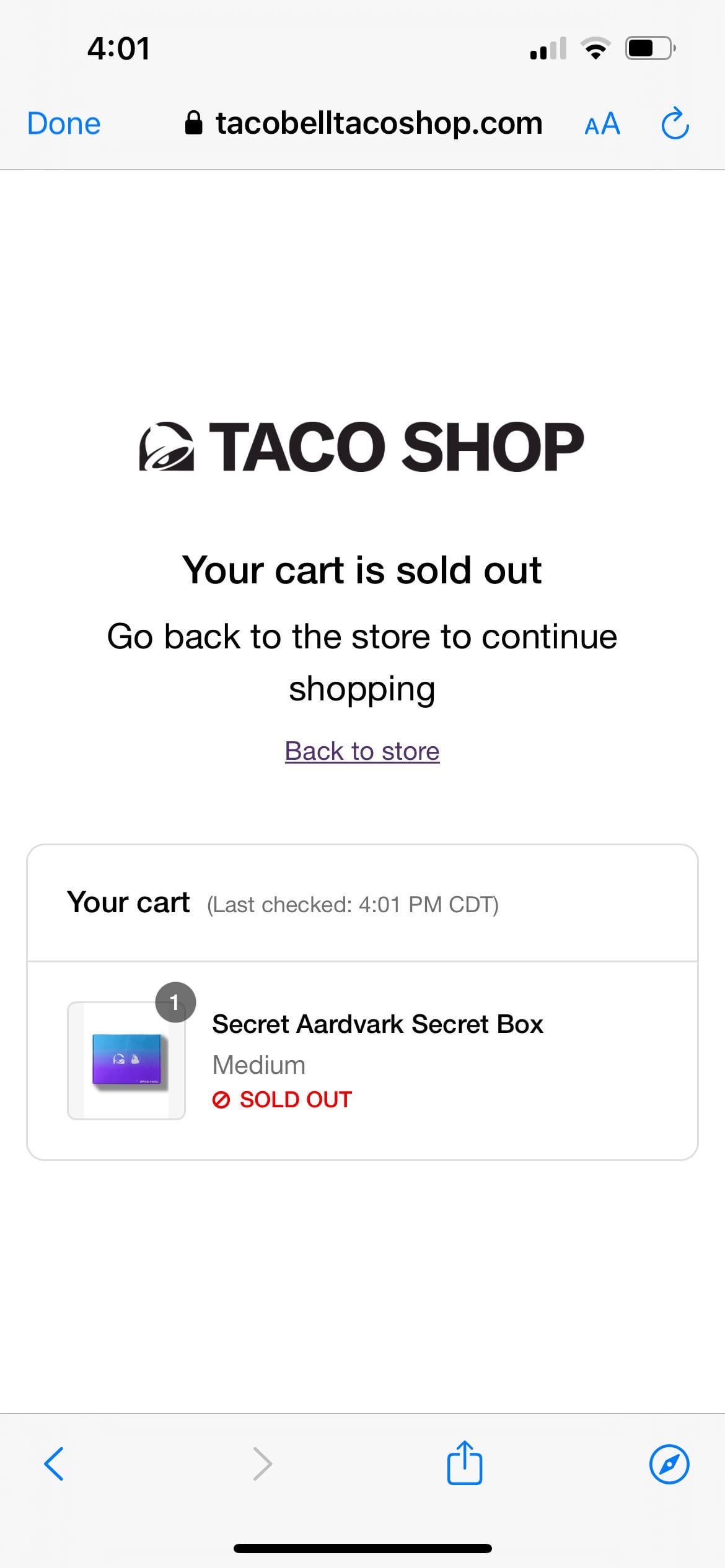This screenshot has width=725, height=1568.
Task: Tap the Secret Aardvark Secret Box title
Action: pyautogui.click(x=377, y=1024)
